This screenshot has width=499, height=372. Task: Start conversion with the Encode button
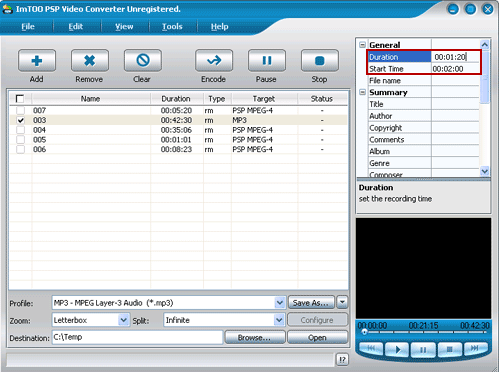(214, 61)
